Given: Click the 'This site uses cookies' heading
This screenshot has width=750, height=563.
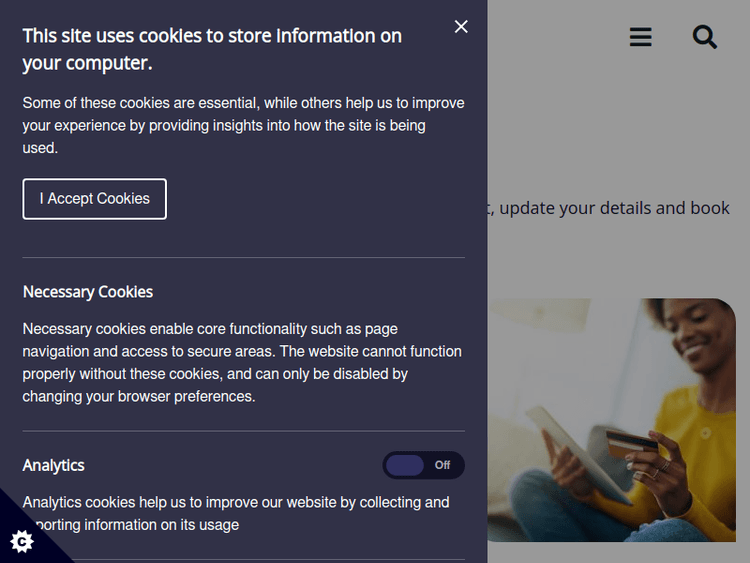Looking at the screenshot, I should pos(212,49).
